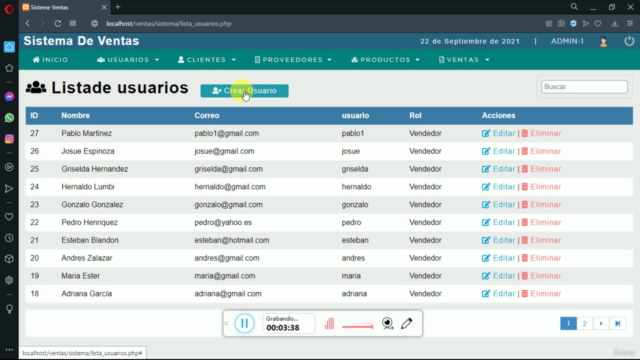This screenshot has width=640, height=360.
Task: Click the Opera sidebar home icon
Action: point(9,47)
